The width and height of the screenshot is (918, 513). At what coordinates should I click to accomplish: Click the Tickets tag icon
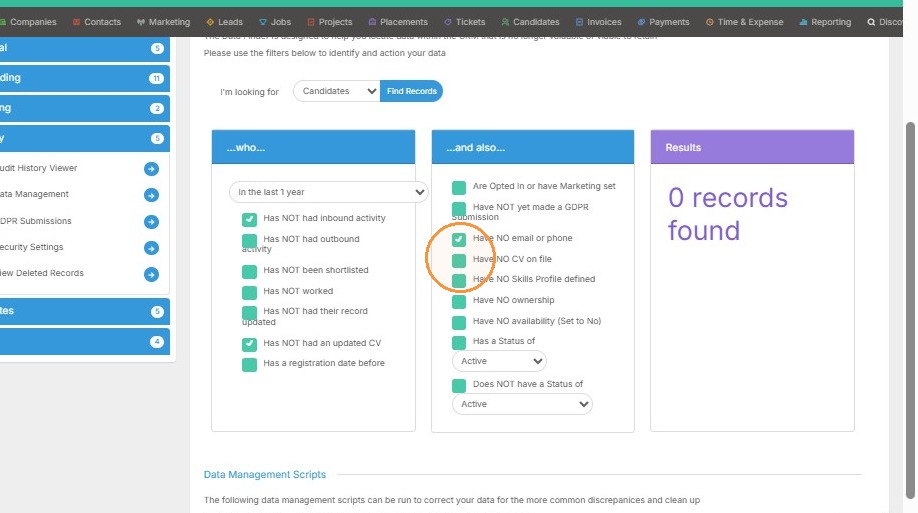pos(448,22)
